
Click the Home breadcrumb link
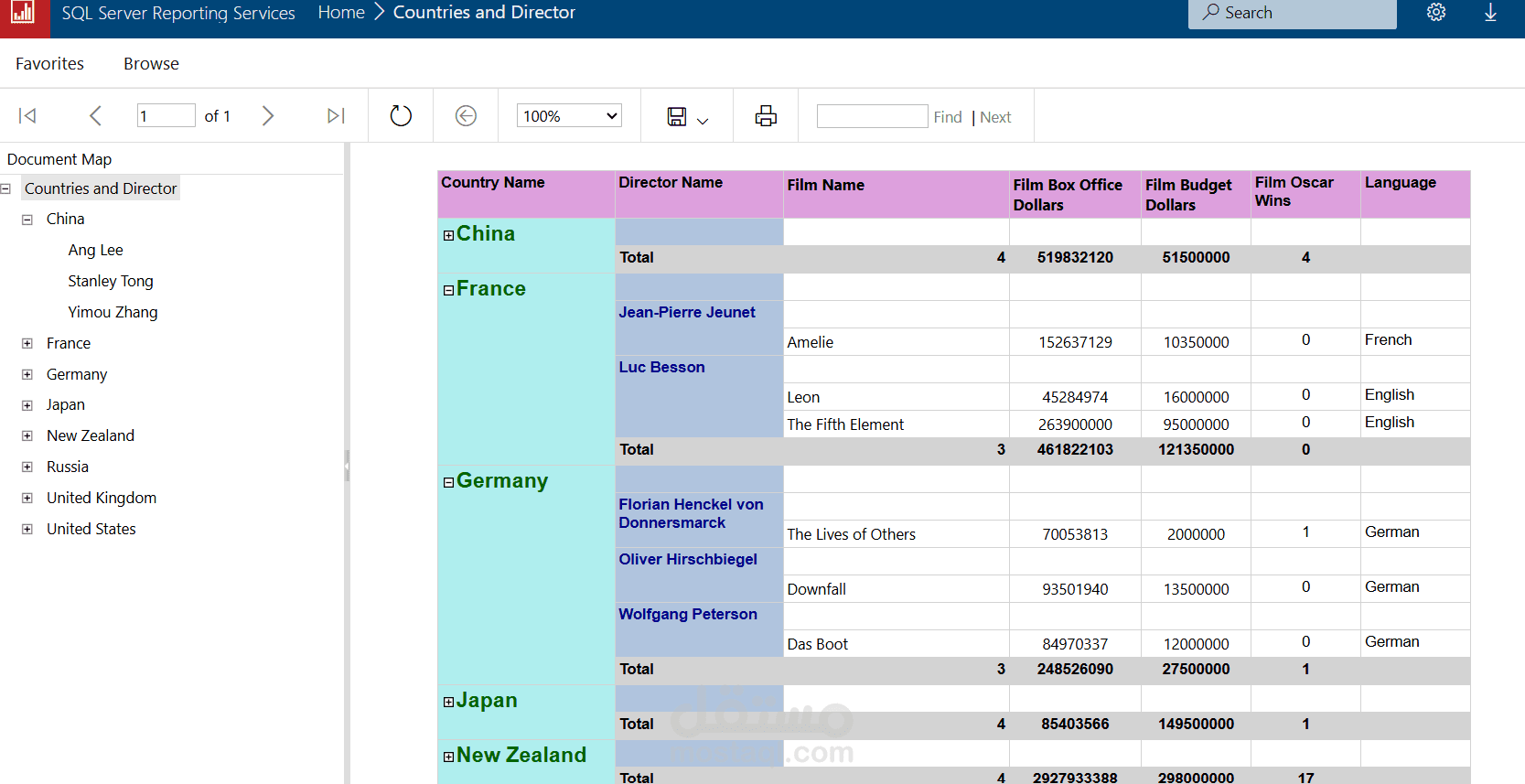tap(341, 13)
